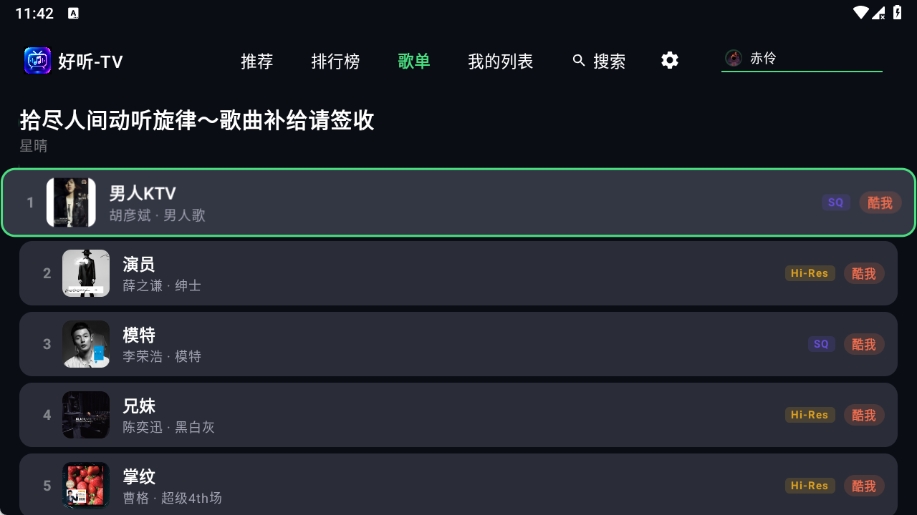Open the settings gear icon
The width and height of the screenshot is (917, 515).
[x=670, y=60]
